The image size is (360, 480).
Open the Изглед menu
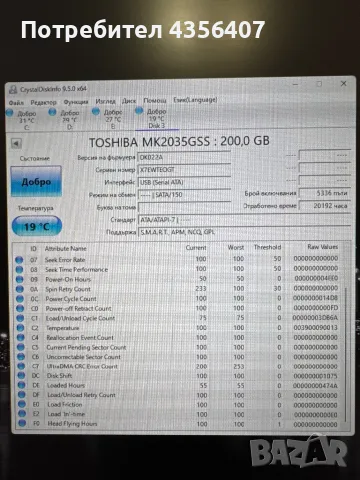coord(105,101)
